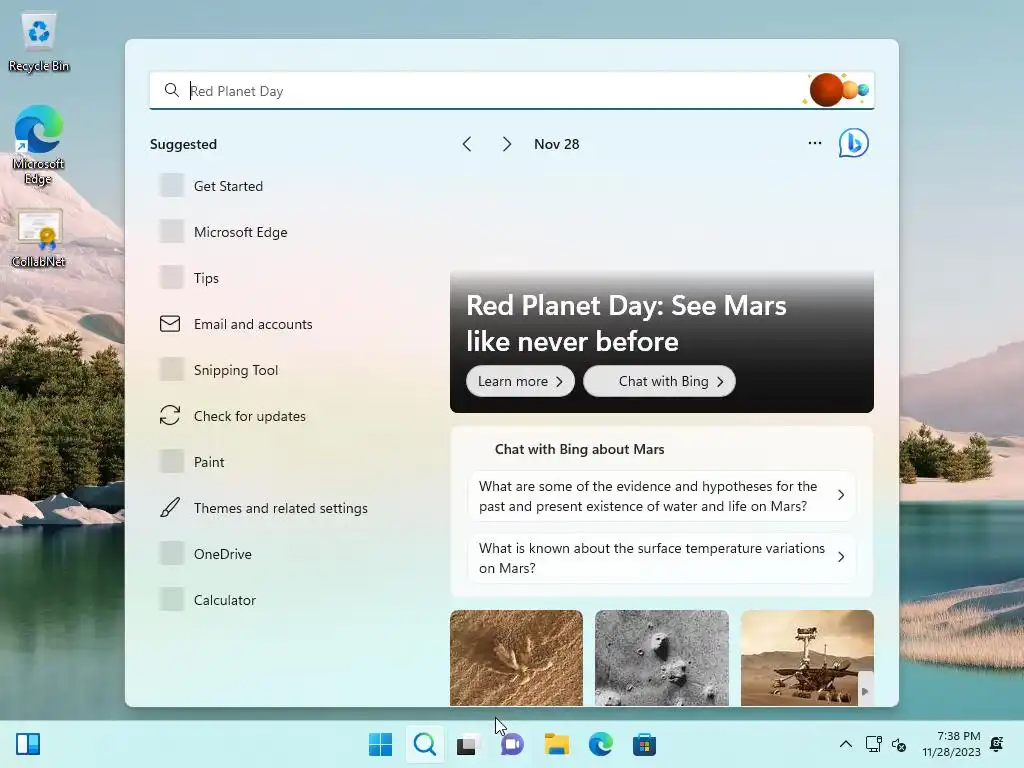This screenshot has height=768, width=1024.
Task: Open the Face on Mars grayscale thumbnail
Action: (x=662, y=658)
